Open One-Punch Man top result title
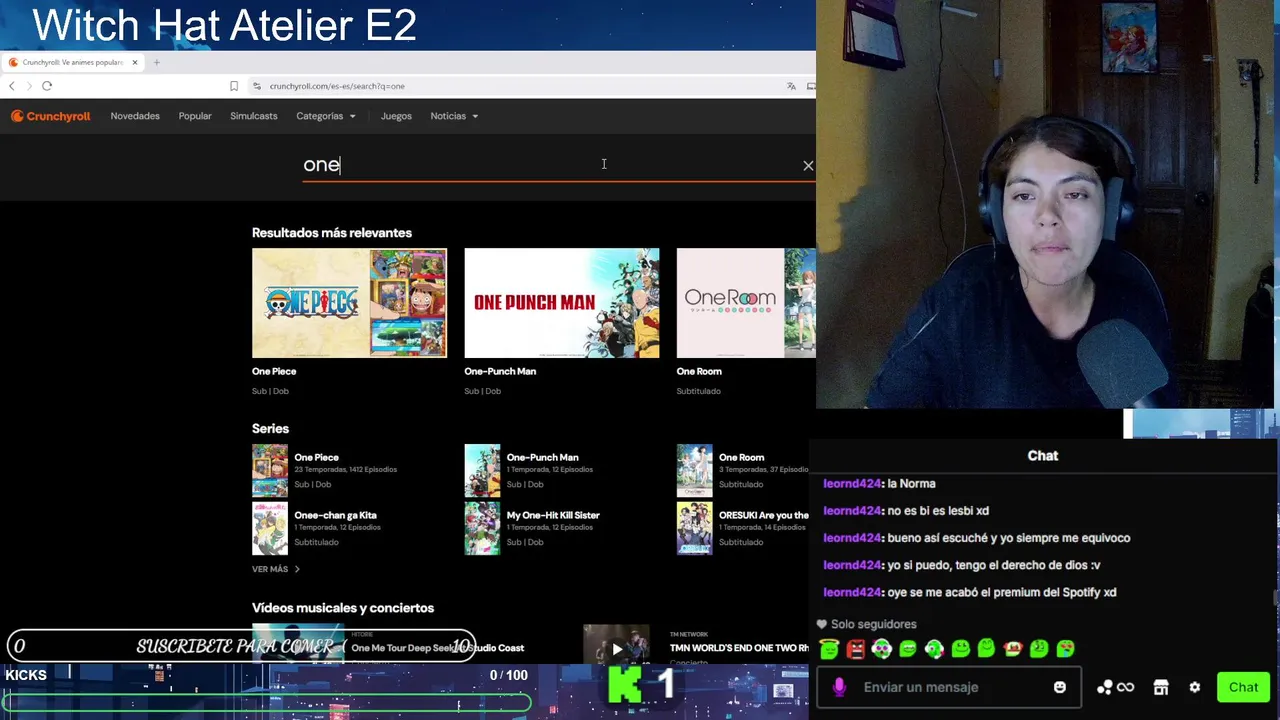The image size is (1280, 720). (500, 371)
